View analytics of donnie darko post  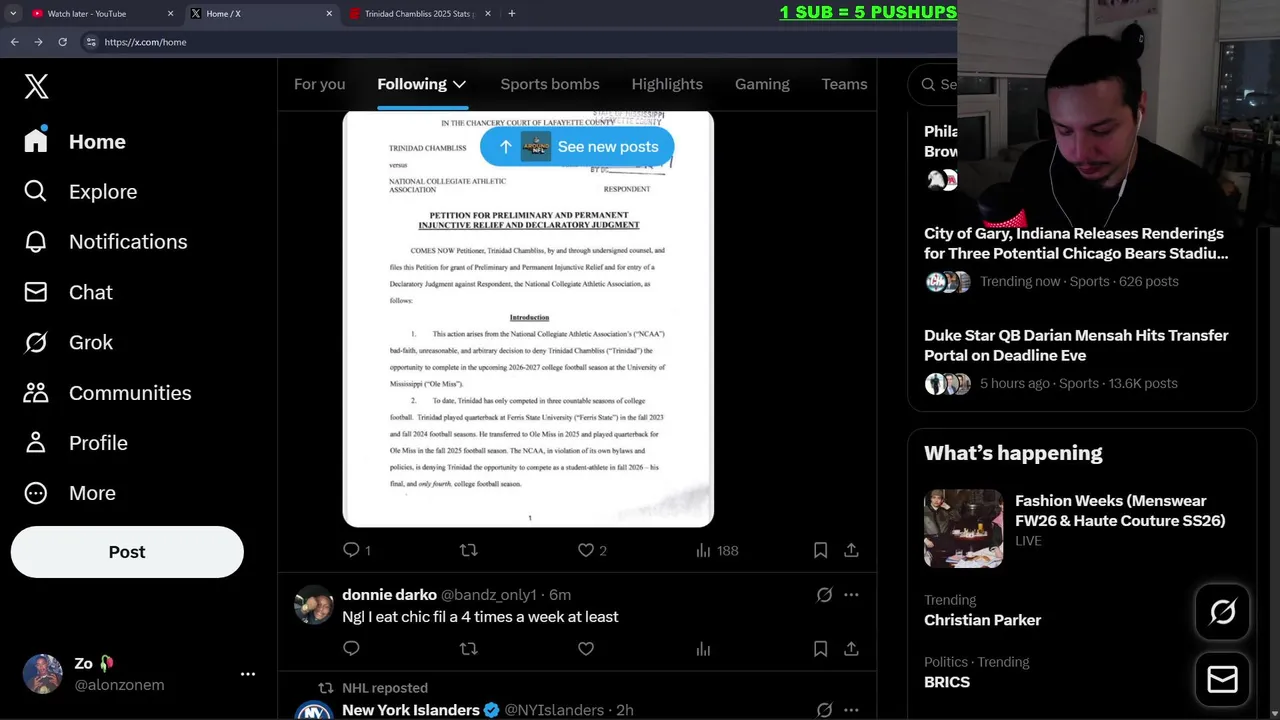pyautogui.click(x=703, y=648)
